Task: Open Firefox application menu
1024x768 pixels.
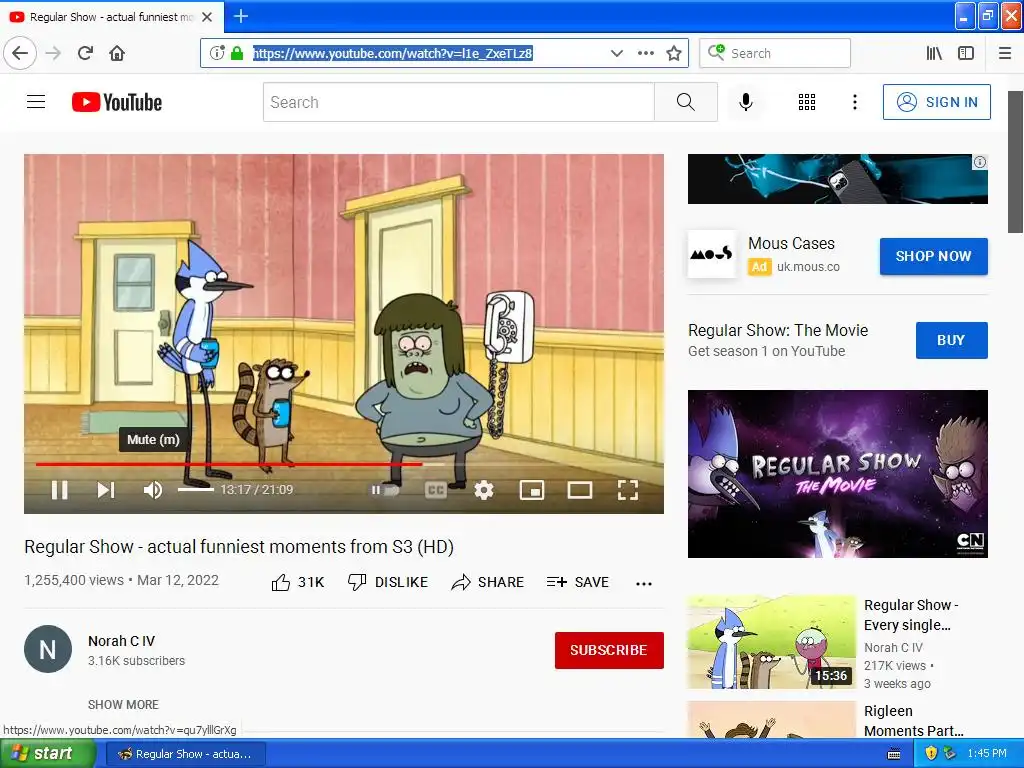Action: (1005, 53)
